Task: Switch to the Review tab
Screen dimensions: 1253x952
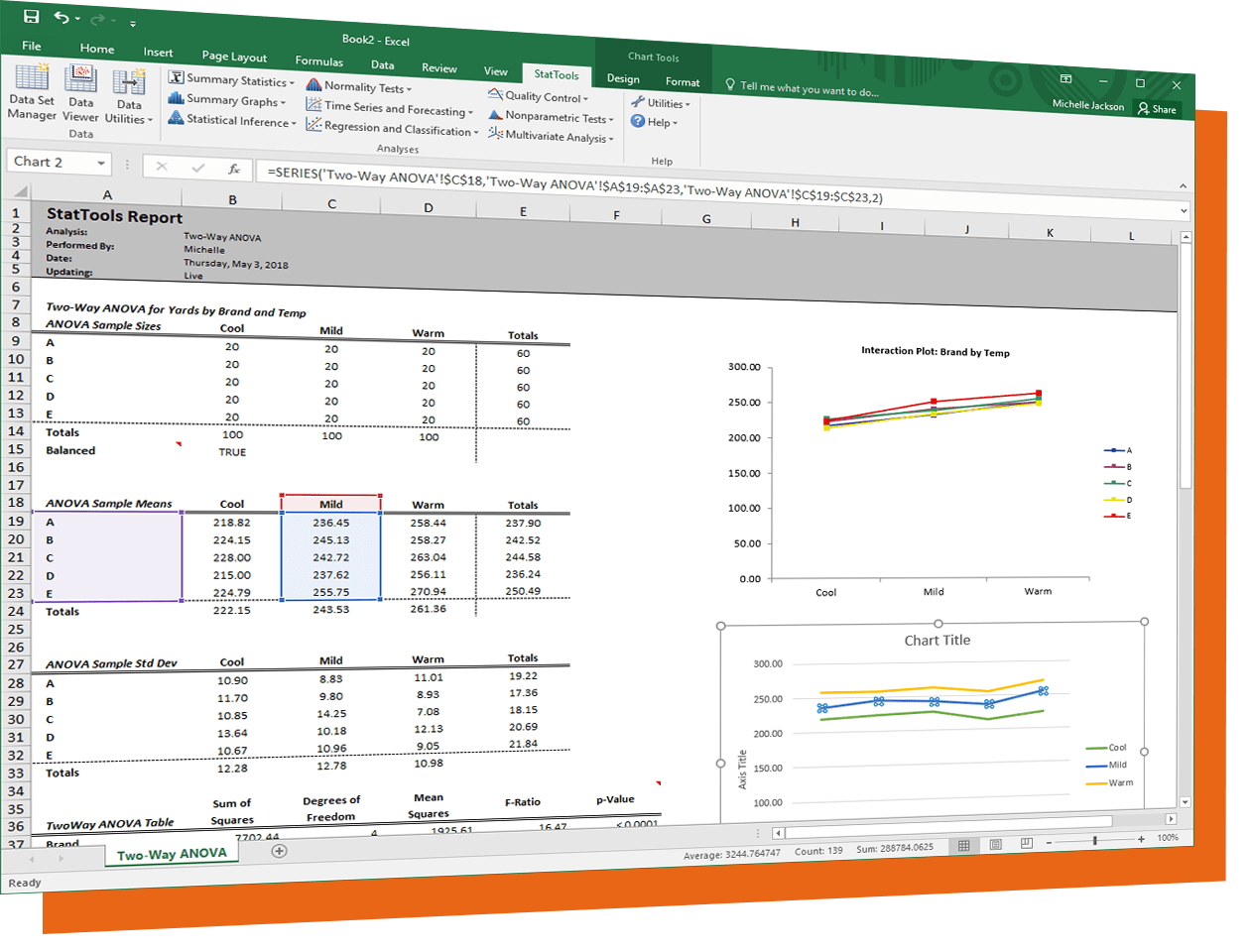Action: pos(439,68)
